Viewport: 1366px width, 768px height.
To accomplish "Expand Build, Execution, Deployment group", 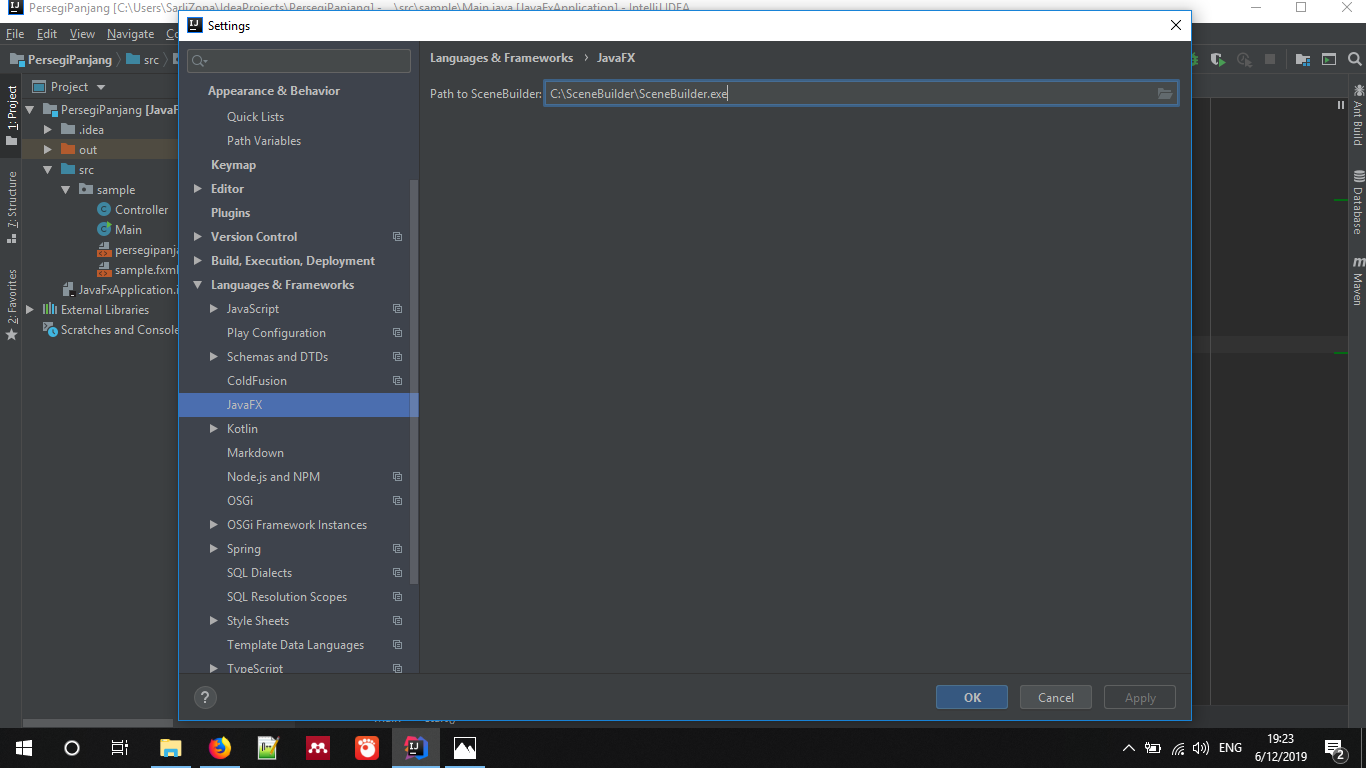I will [x=198, y=261].
